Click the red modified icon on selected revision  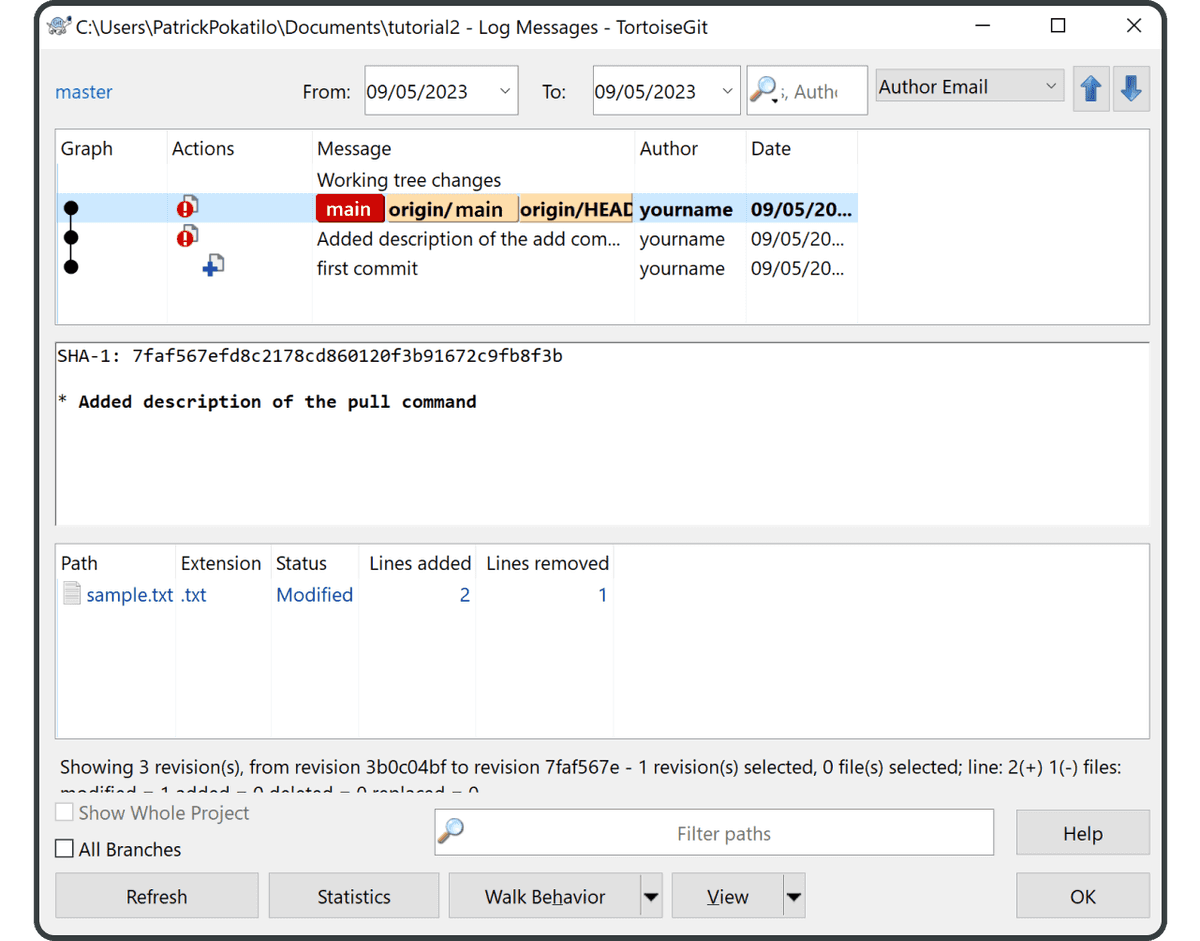click(x=187, y=208)
